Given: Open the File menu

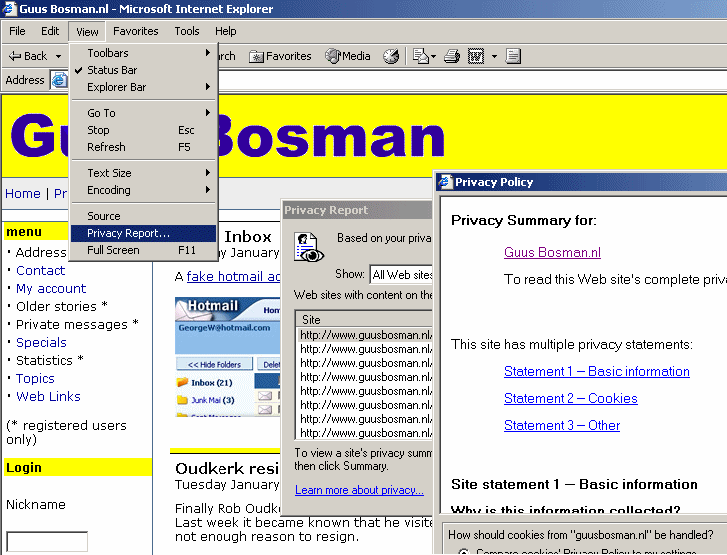Looking at the screenshot, I should click(17, 31).
